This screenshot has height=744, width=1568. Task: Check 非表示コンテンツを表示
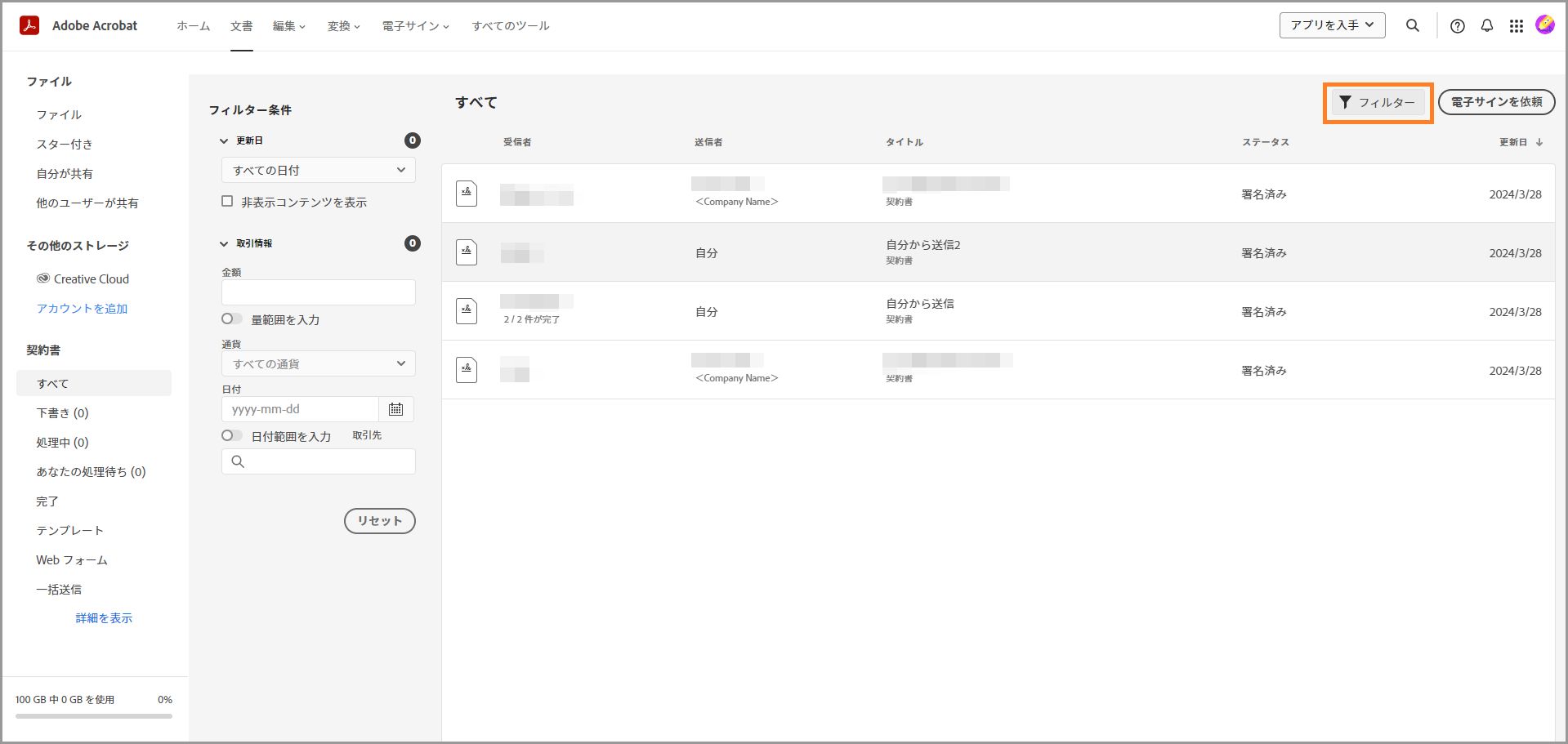pyautogui.click(x=227, y=201)
